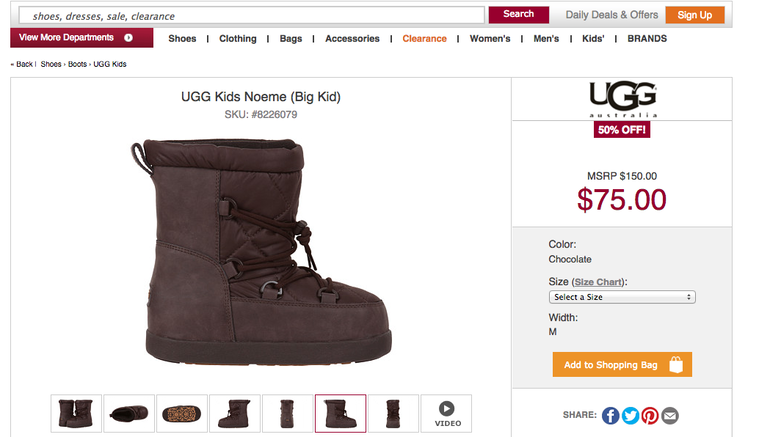Screen dimensions: 770x437
Task: Pin the boot on Pinterest
Action: click(x=650, y=416)
